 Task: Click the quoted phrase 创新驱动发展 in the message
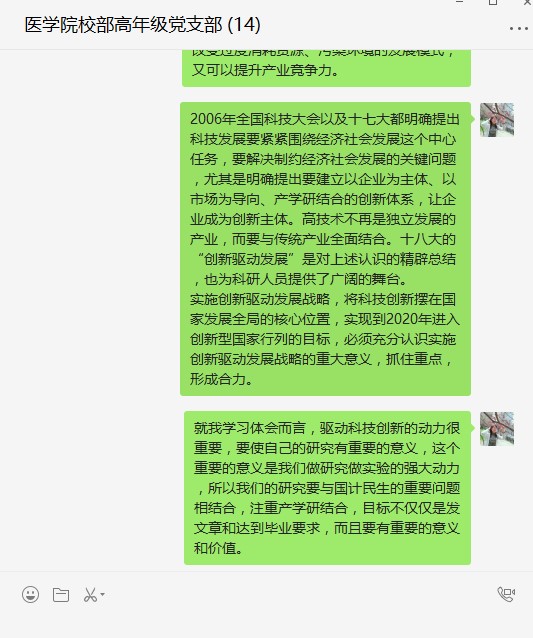(246, 259)
